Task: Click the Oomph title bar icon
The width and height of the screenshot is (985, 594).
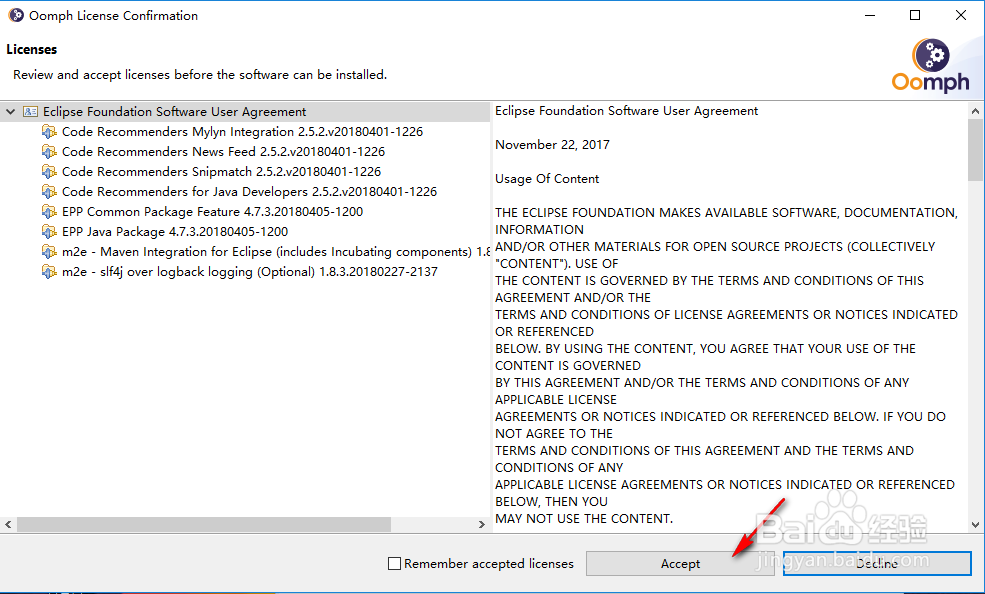Action: [16, 15]
